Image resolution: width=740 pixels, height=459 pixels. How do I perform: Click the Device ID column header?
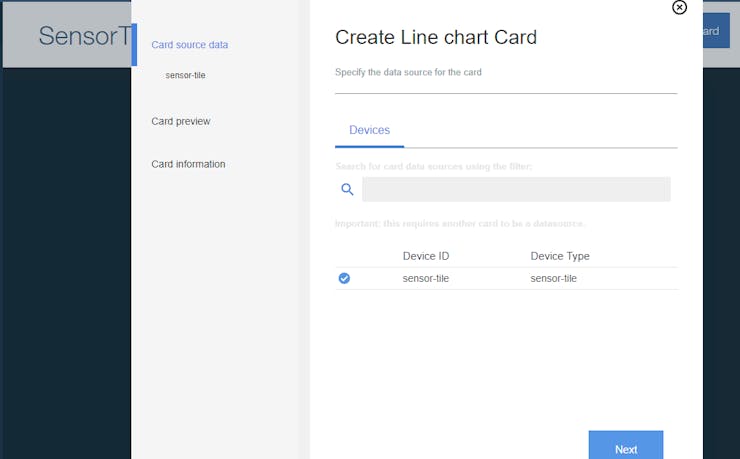[x=426, y=256]
